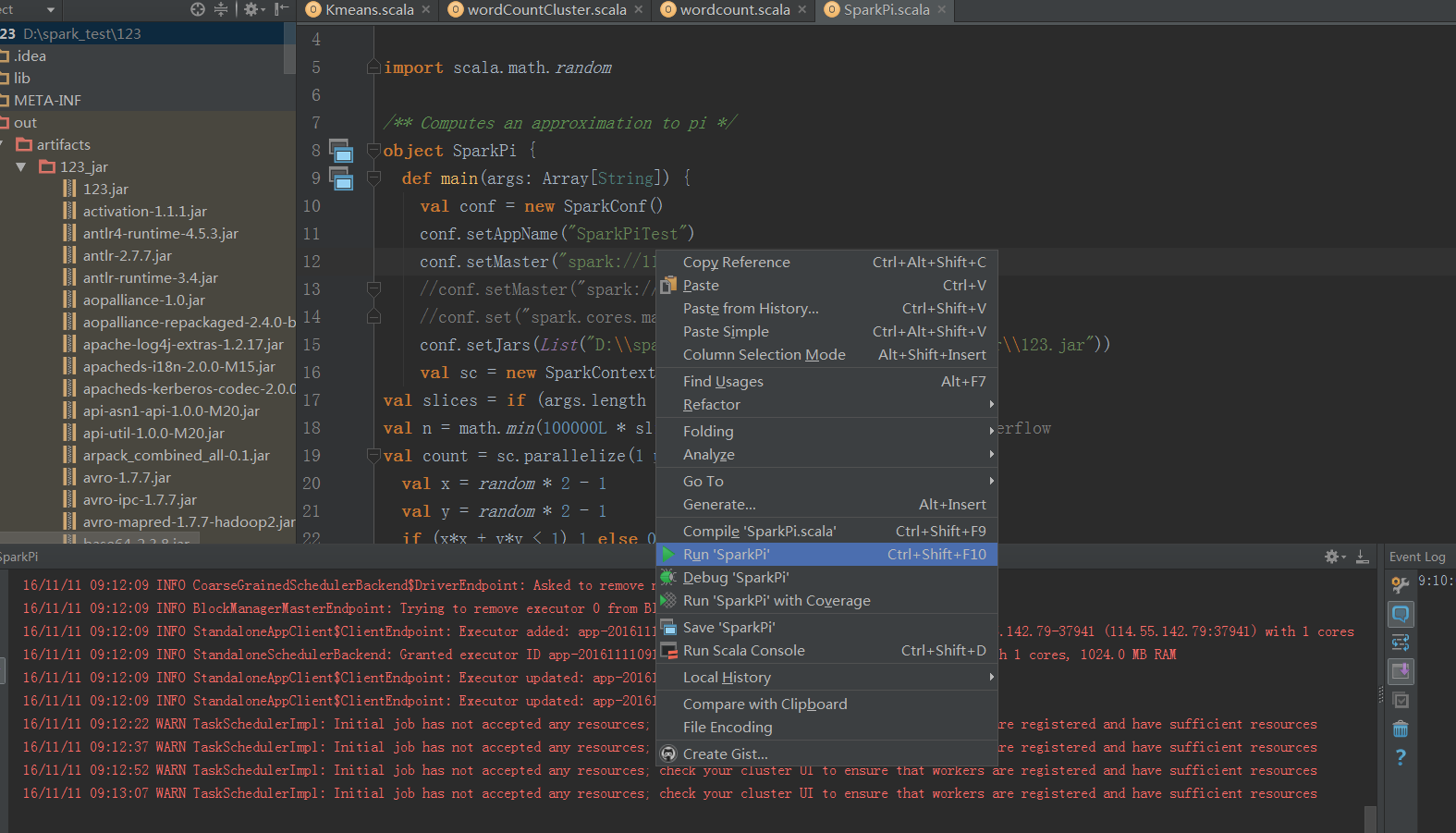The image size is (1456, 833).
Task: Run 'SparkPi' with Coverage
Action: [x=826, y=600]
